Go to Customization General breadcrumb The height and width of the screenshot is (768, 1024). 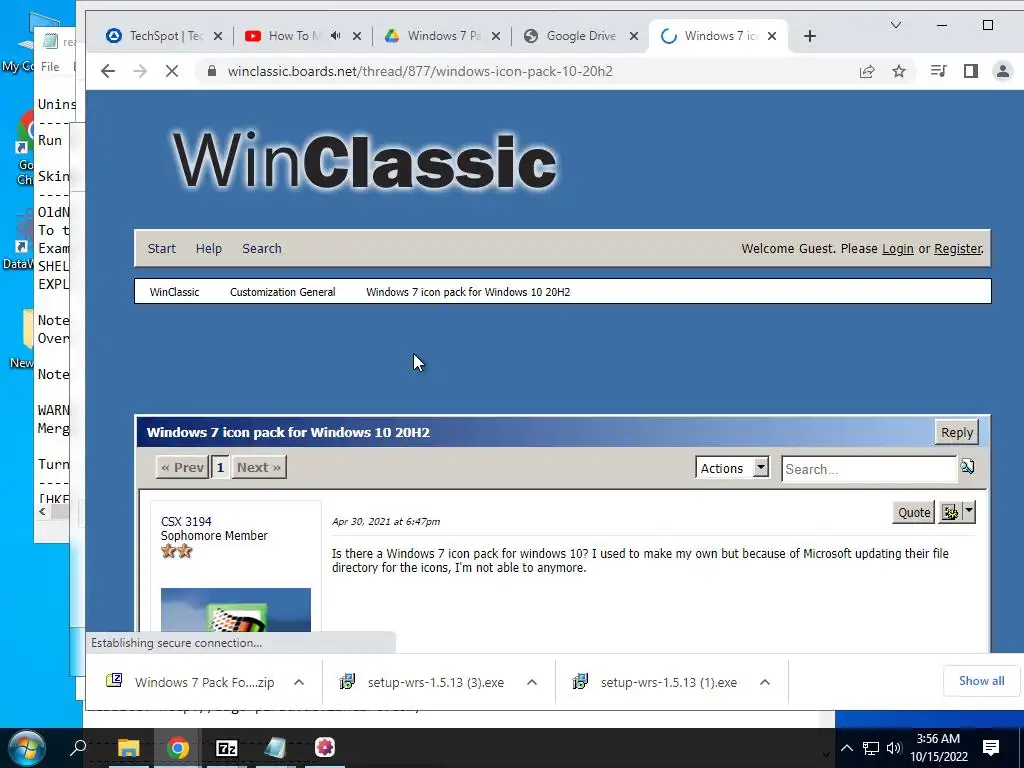click(283, 292)
